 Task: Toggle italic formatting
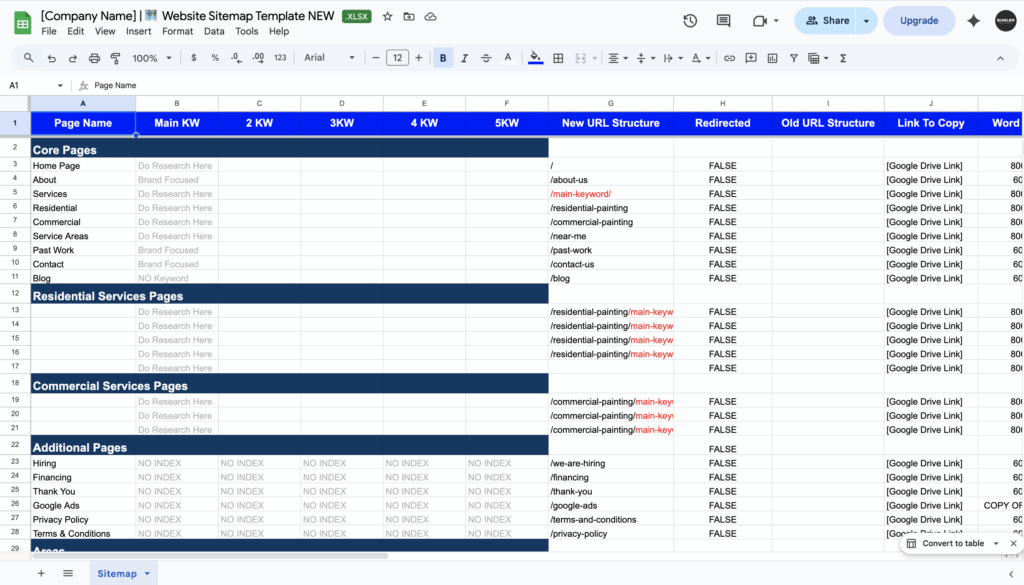pyautogui.click(x=465, y=58)
